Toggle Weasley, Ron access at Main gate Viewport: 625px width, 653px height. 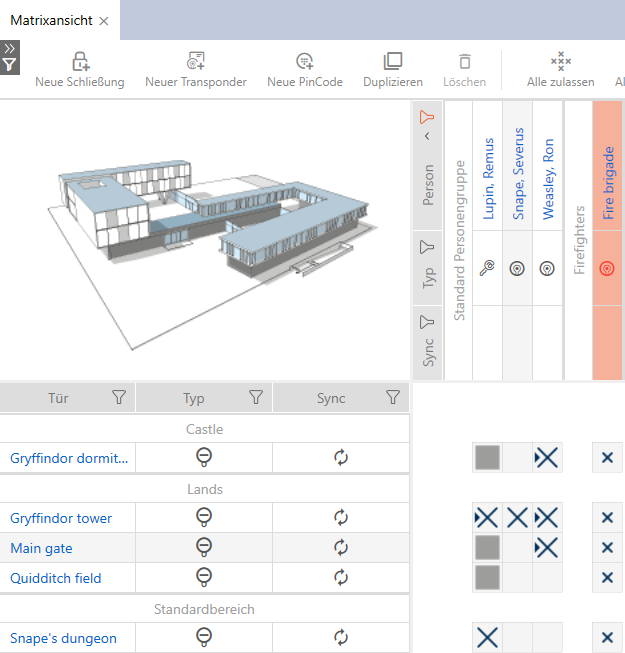(547, 548)
